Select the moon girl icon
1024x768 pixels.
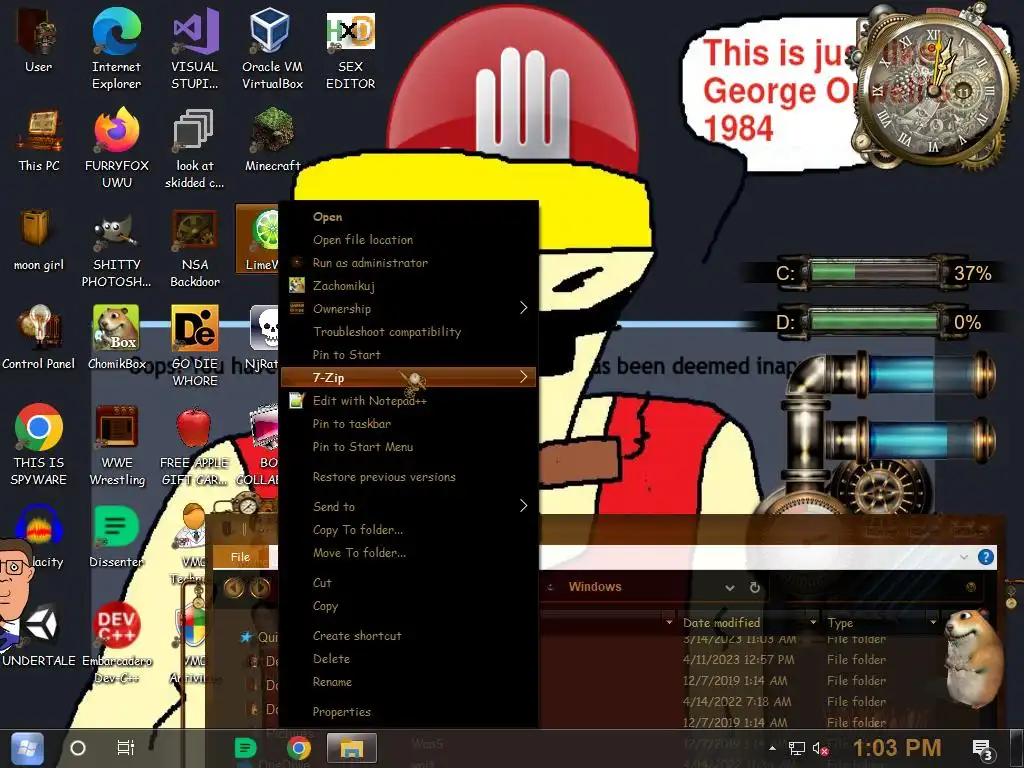point(39,239)
